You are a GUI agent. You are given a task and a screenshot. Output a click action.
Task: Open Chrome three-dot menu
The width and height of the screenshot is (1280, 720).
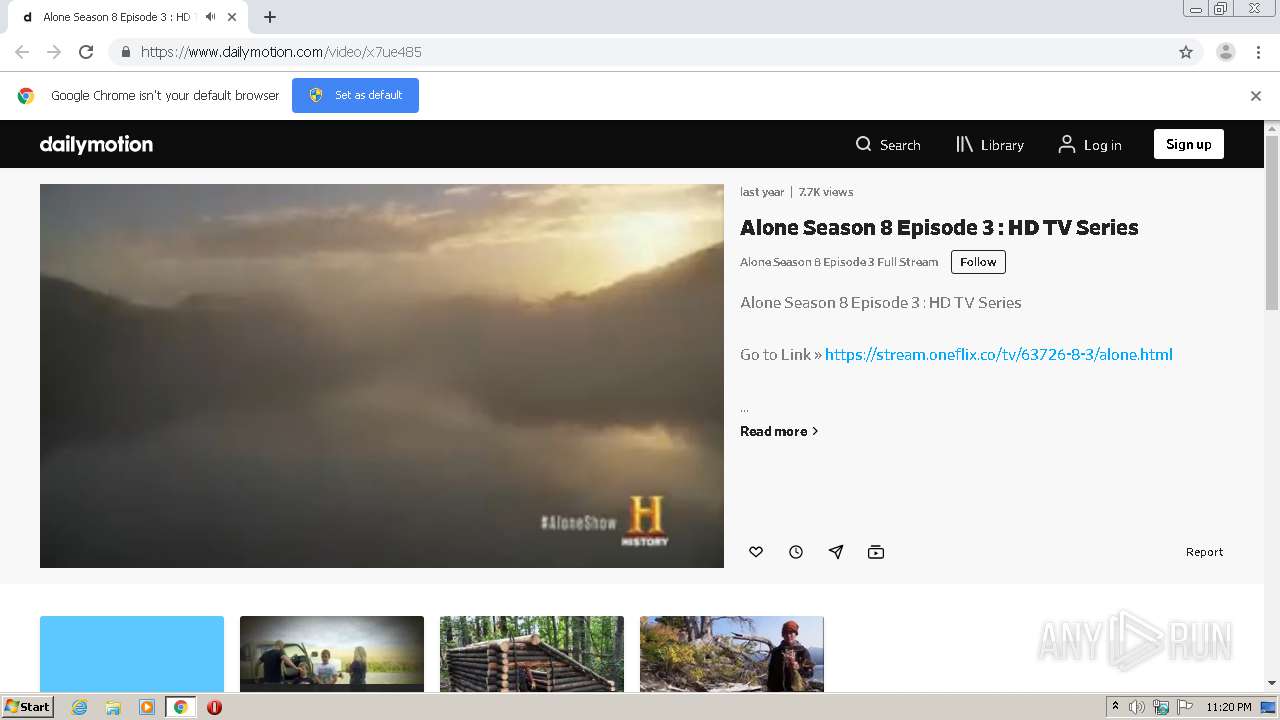(1258, 52)
